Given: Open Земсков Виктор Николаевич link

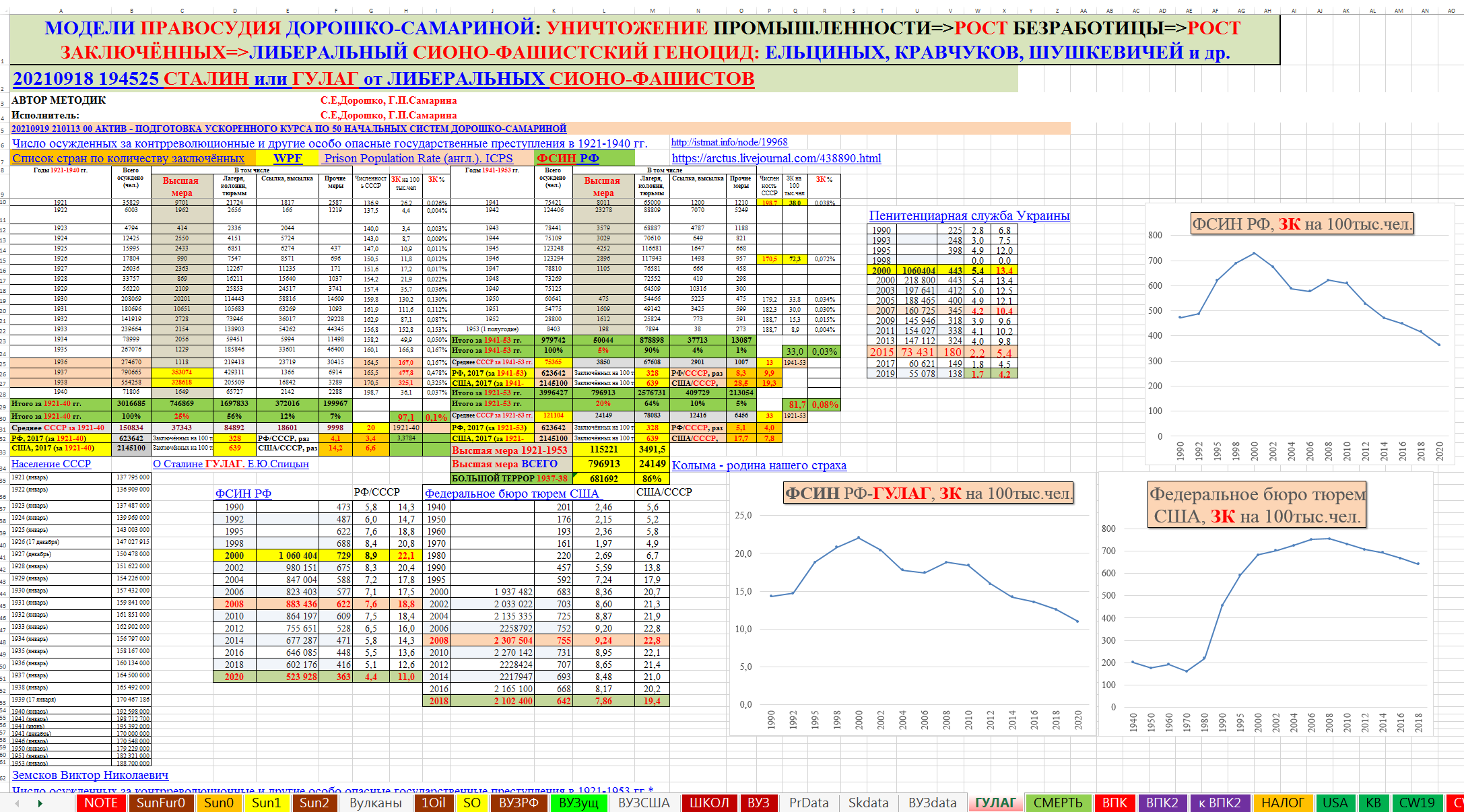Looking at the screenshot, I should tap(90, 775).
